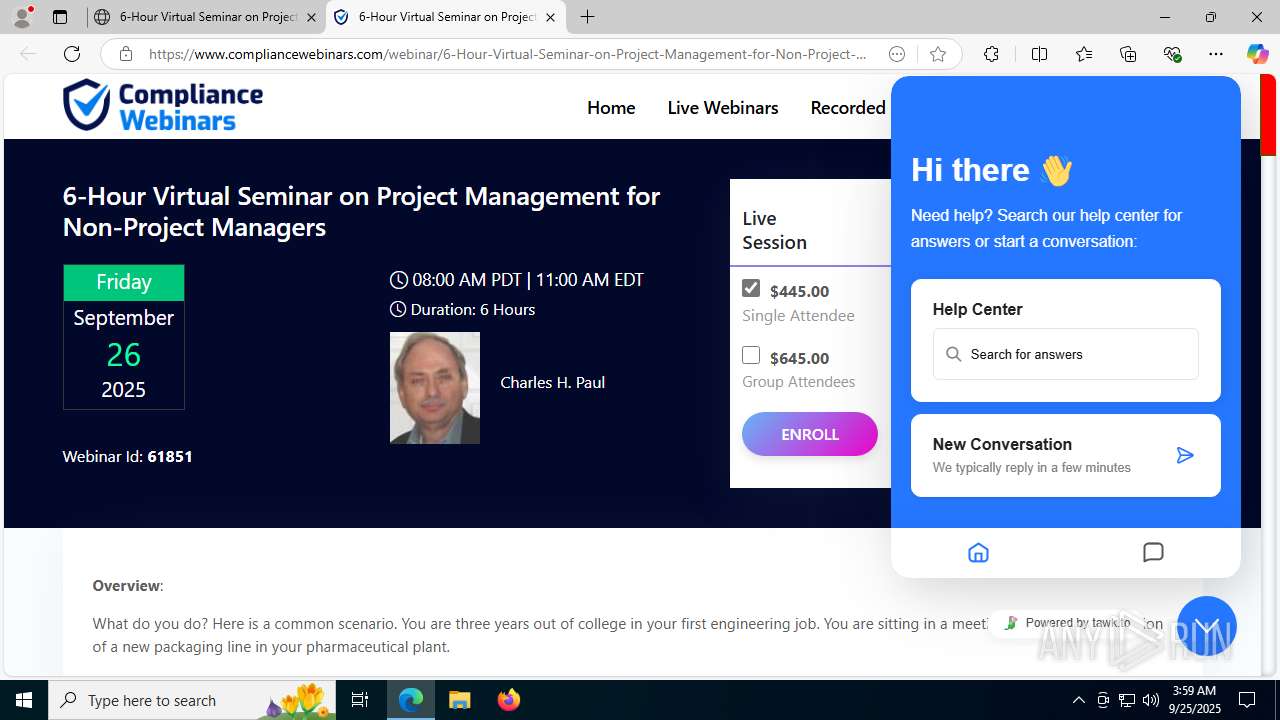
Task: Switch to the first 6-Hour Virtual Seminar tab
Action: tap(206, 17)
